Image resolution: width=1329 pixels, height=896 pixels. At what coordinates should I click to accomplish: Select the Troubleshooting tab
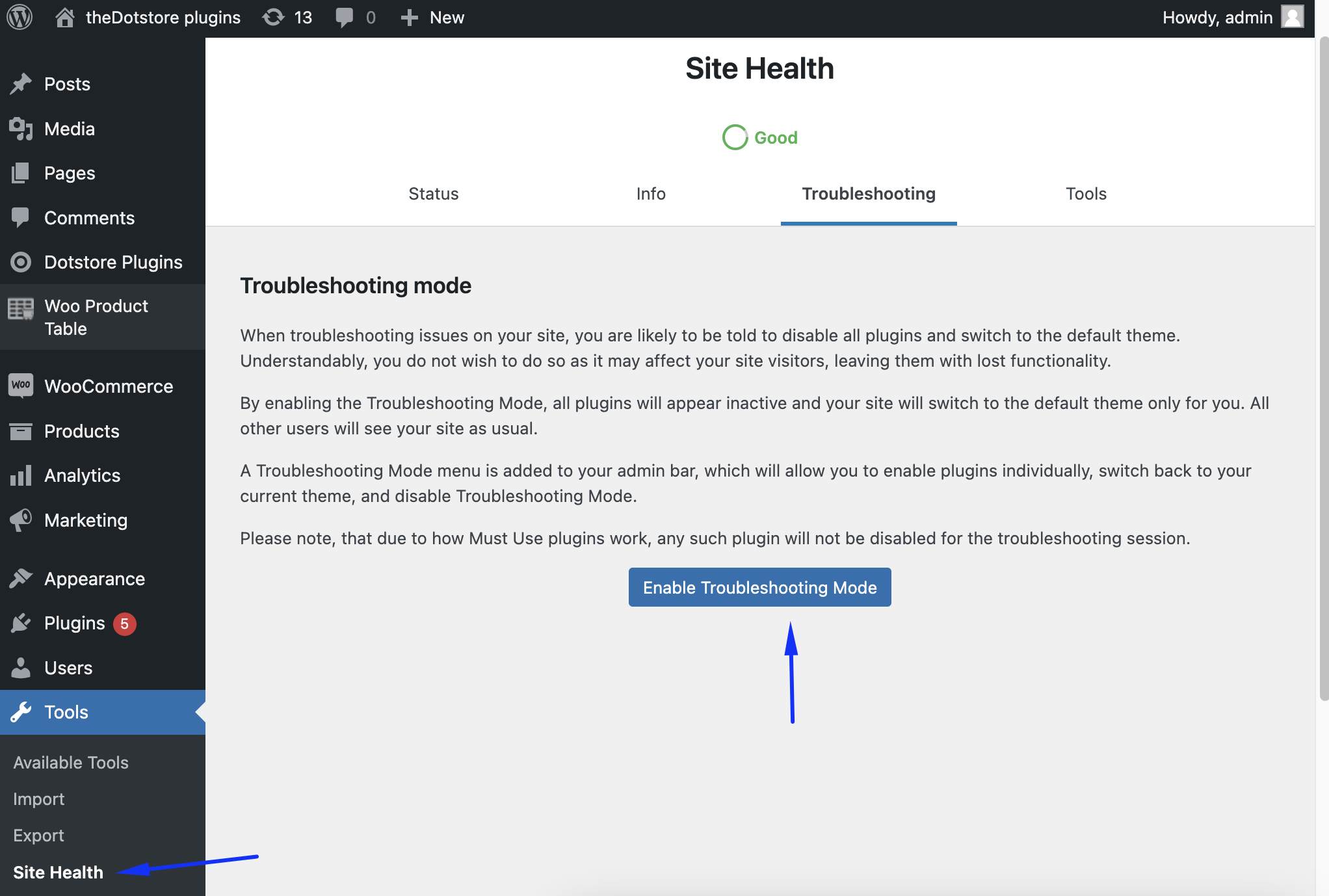point(869,194)
